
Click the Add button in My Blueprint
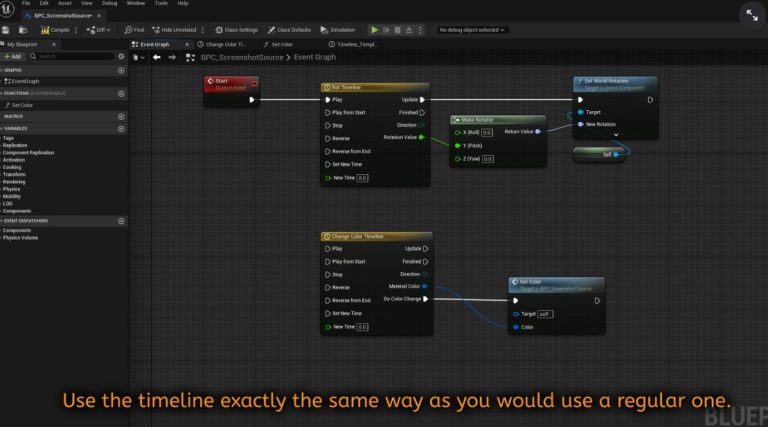point(13,57)
